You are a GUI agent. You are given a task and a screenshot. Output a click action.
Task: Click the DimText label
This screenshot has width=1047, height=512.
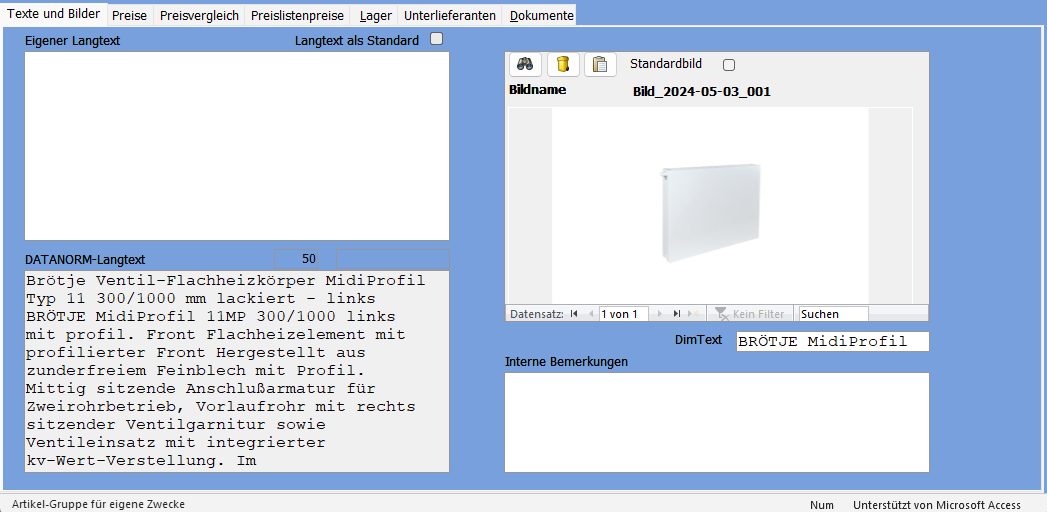[x=698, y=339]
